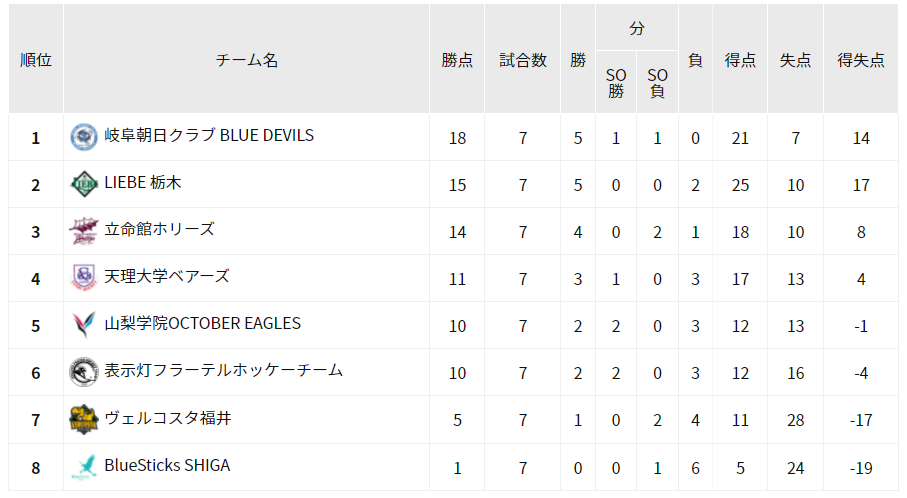Open the 岐阜朝日クラブ BLUE DEVILS team name

pos(209,135)
